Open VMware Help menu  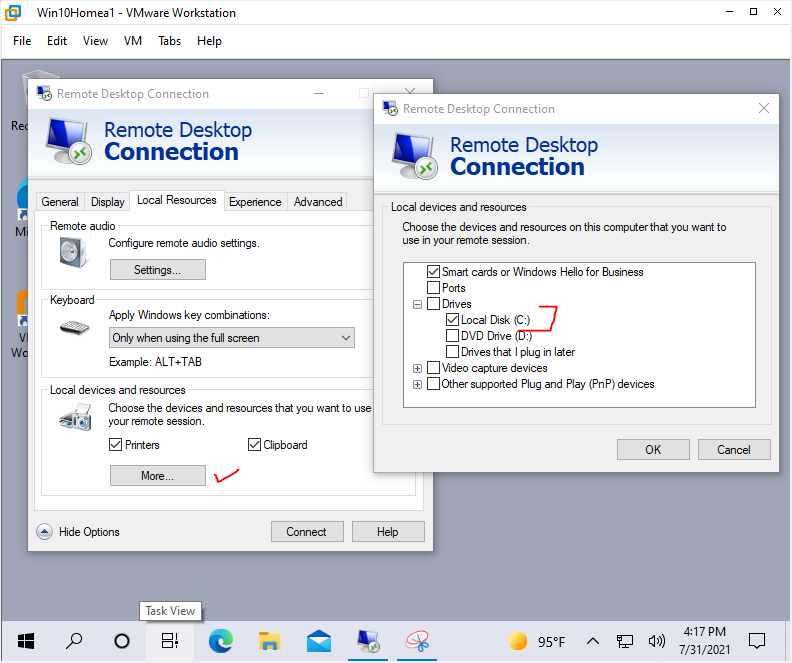click(x=209, y=41)
